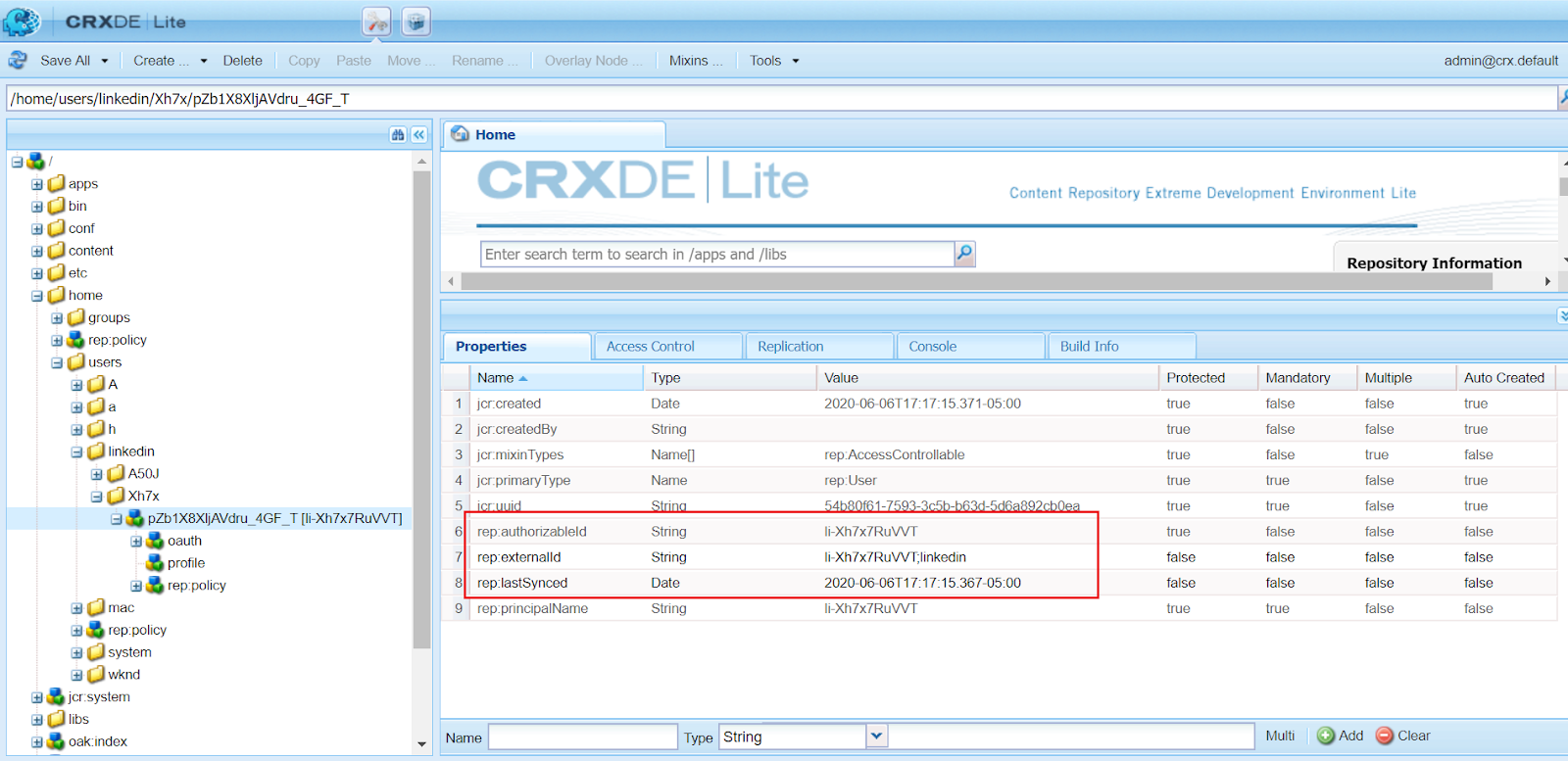Select the oak:index node icon
This screenshot has height=761, width=1568.
coord(56,741)
